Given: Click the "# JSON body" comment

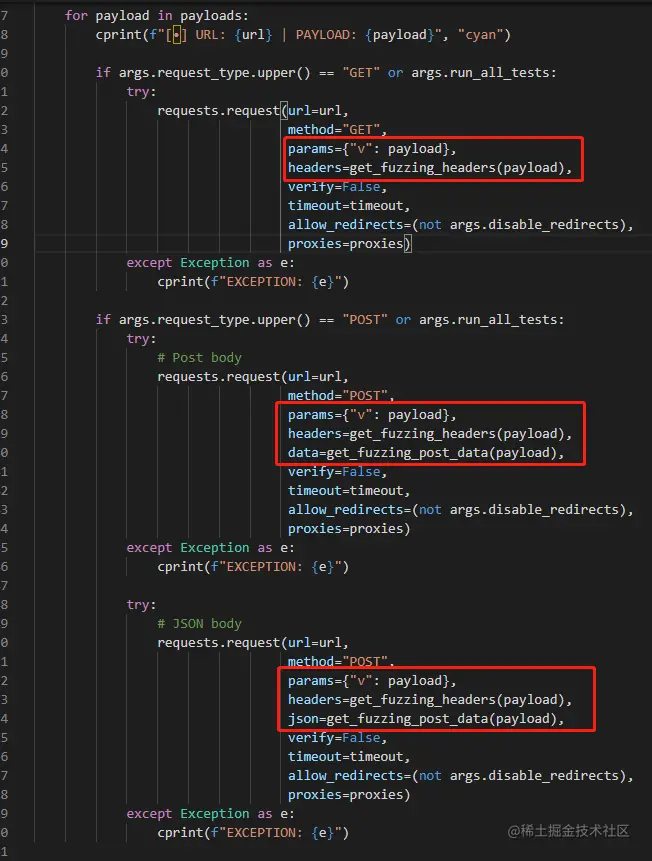Looking at the screenshot, I should pyautogui.click(x=199, y=624).
